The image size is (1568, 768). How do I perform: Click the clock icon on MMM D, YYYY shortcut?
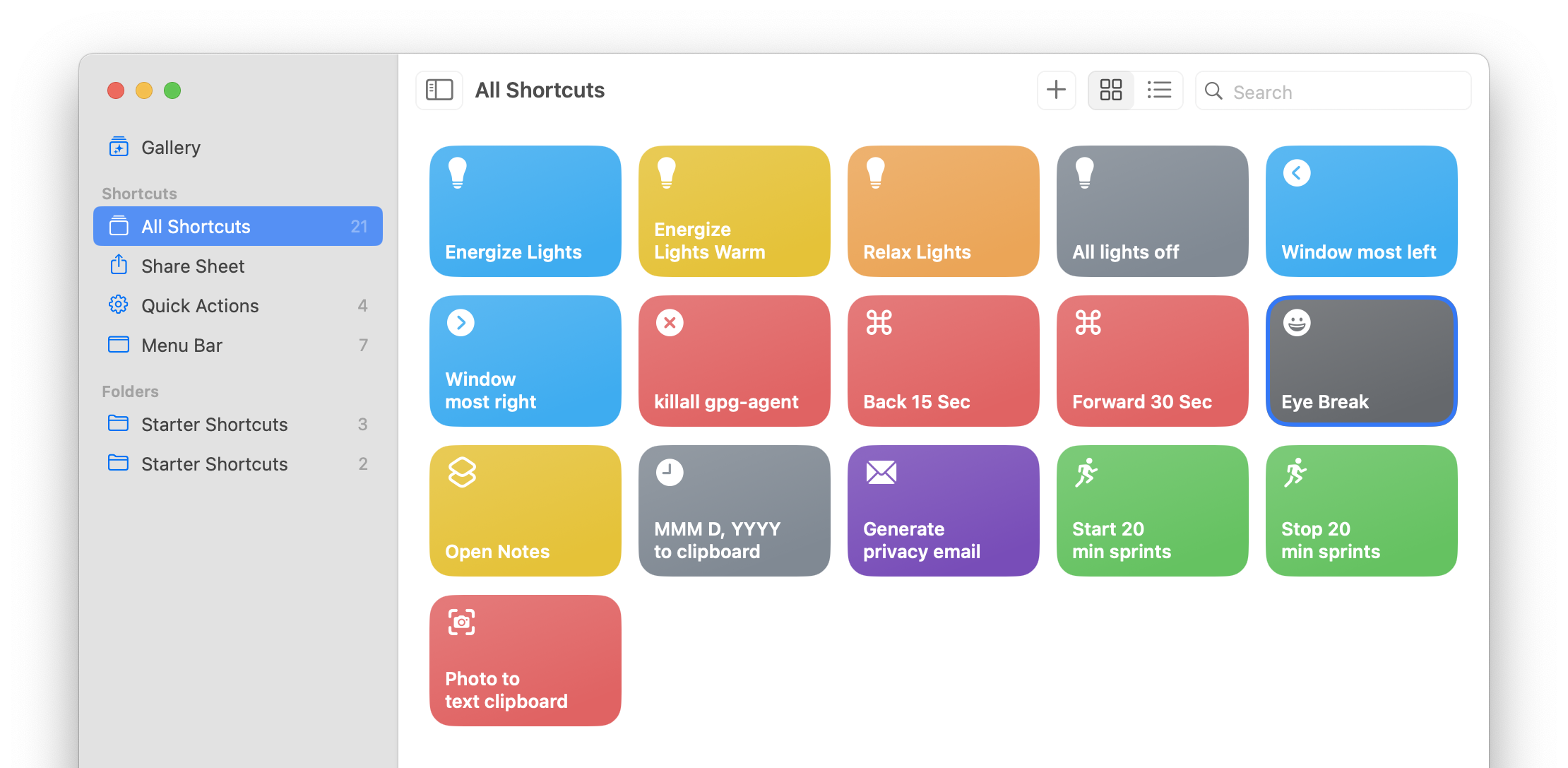(x=670, y=473)
